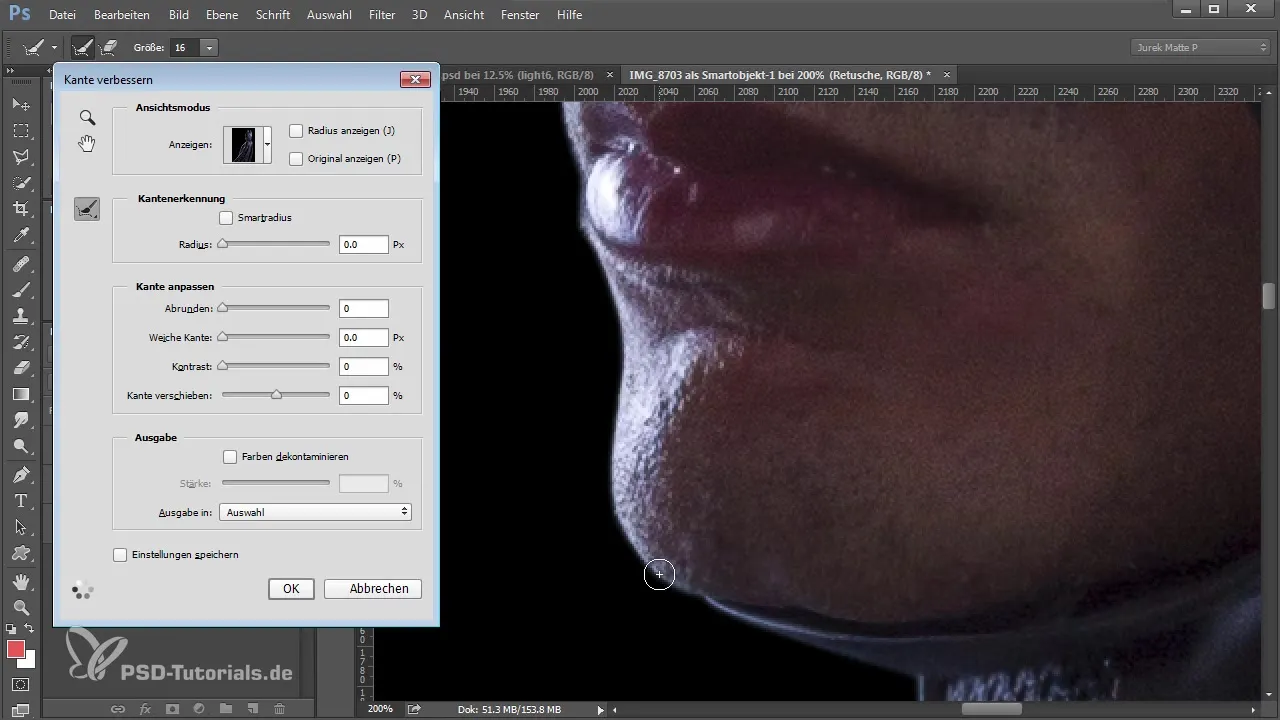Screen dimensions: 1280x720
Task: Open the Größe brush size dropdown
Action: coord(209,47)
